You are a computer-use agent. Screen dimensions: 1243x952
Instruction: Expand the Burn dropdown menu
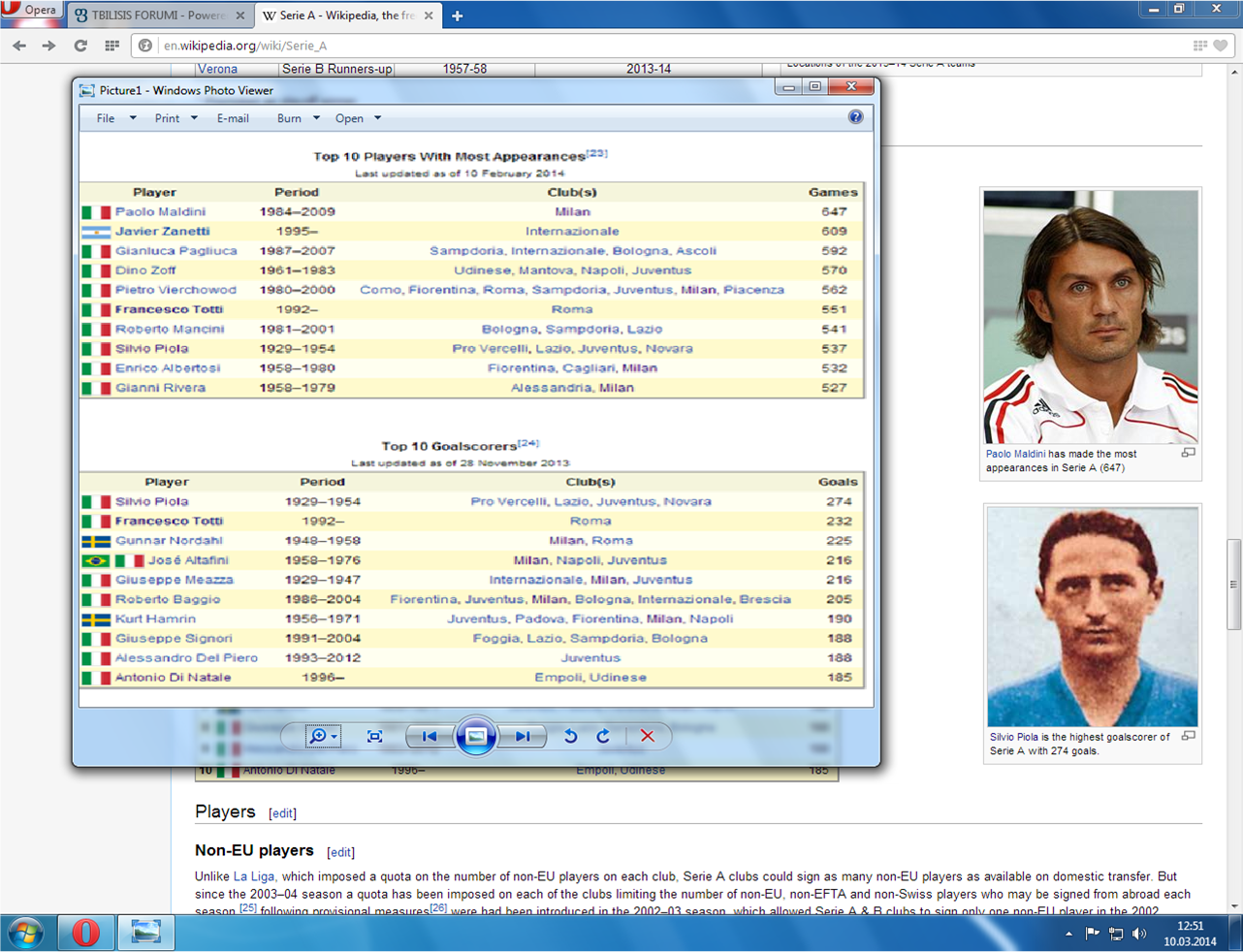pyautogui.click(x=297, y=118)
